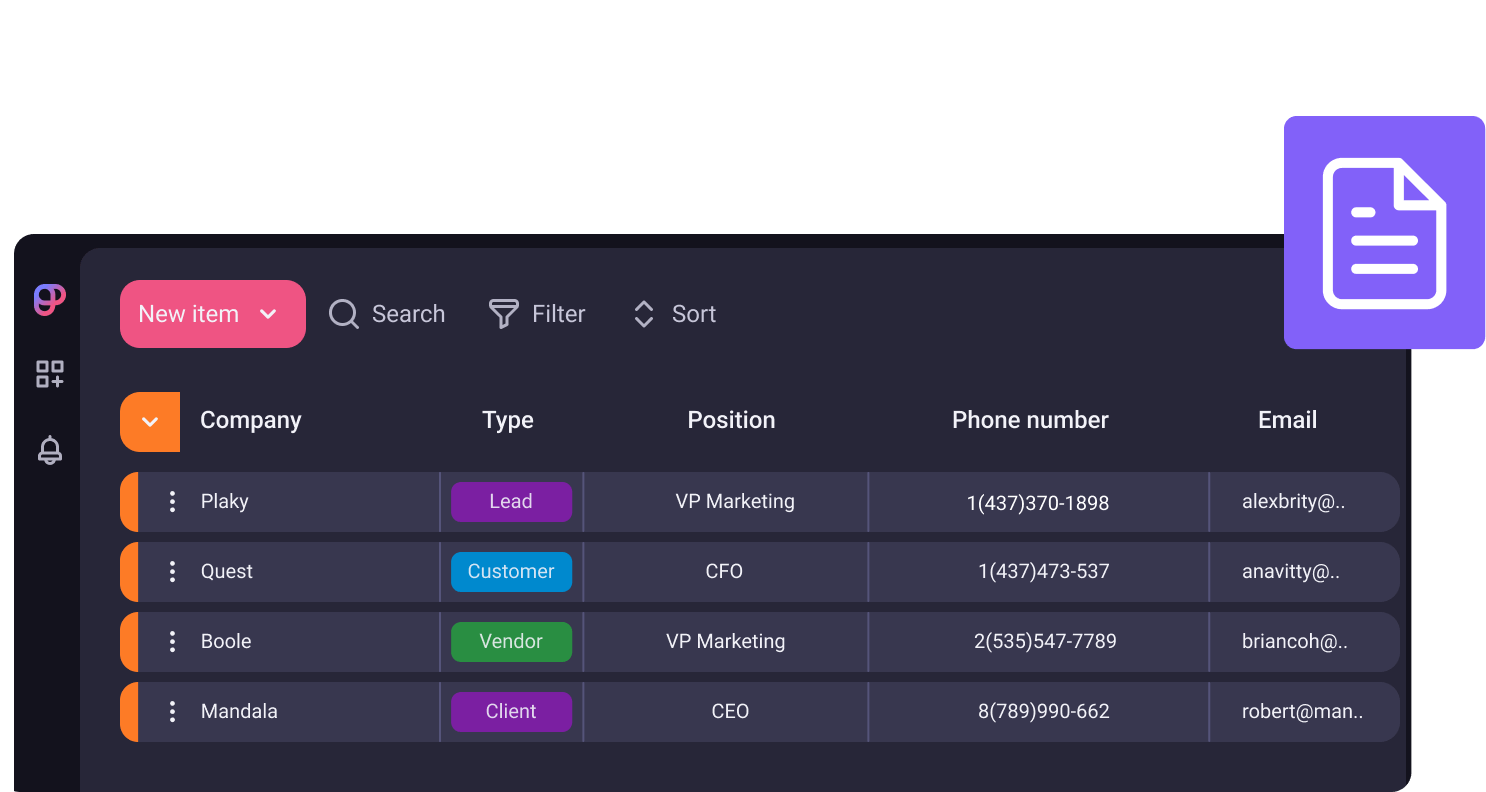
Task: Expand the New item dropdown arrow
Action: pyautogui.click(x=268, y=313)
